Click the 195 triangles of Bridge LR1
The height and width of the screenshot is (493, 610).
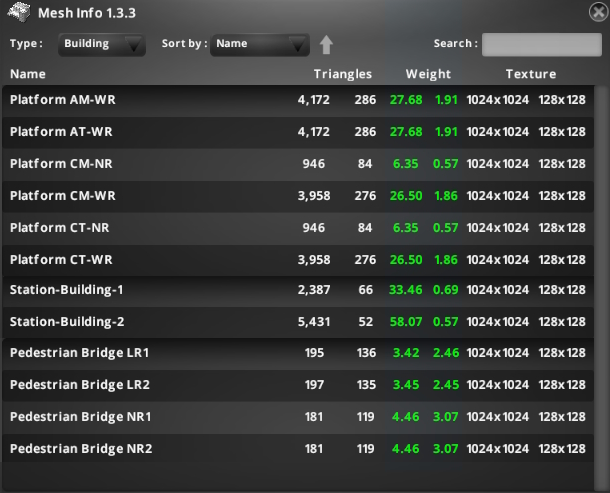[314, 353]
